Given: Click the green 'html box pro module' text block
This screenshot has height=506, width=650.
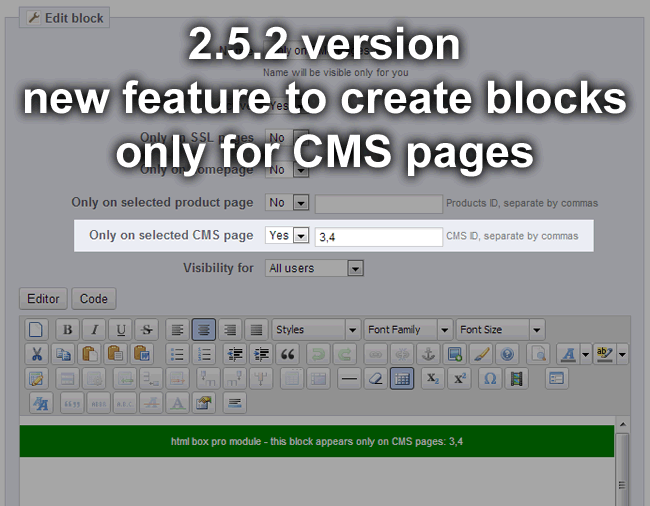Looking at the screenshot, I should tap(317, 441).
